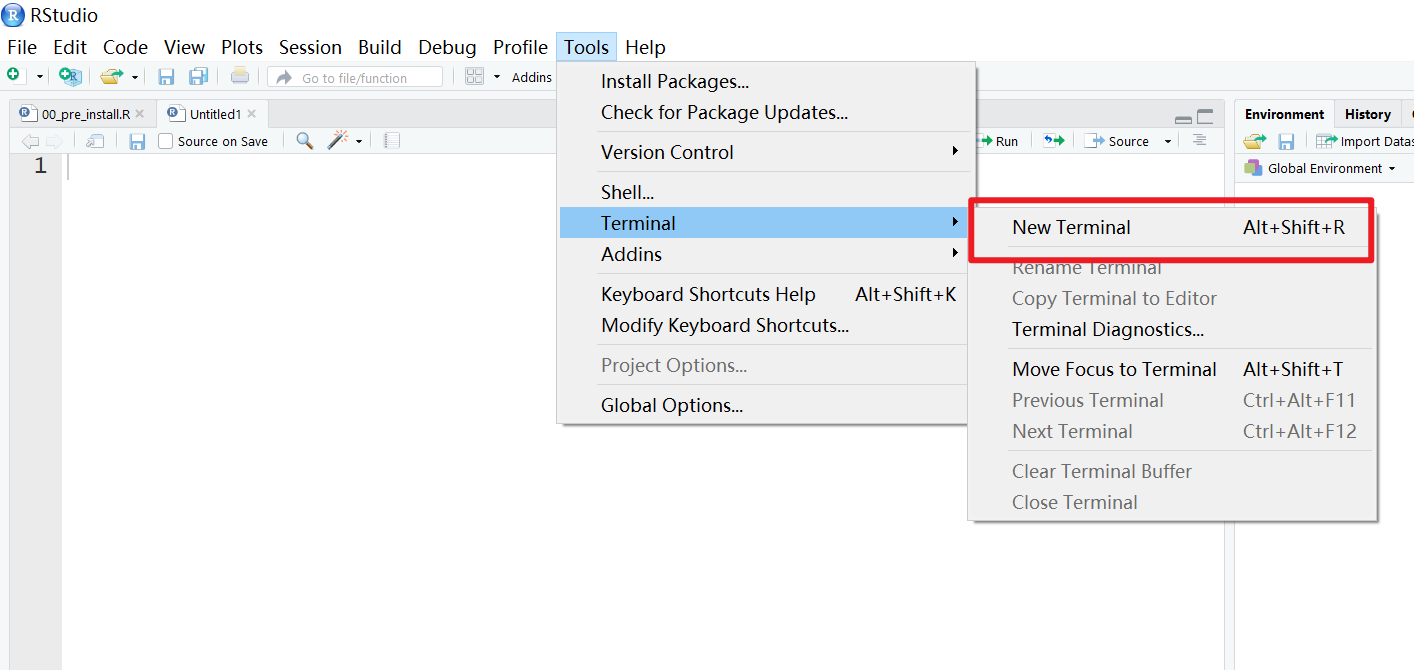The height and width of the screenshot is (670, 1414).
Task: Close the Tools menu via Tools
Action: [586, 47]
